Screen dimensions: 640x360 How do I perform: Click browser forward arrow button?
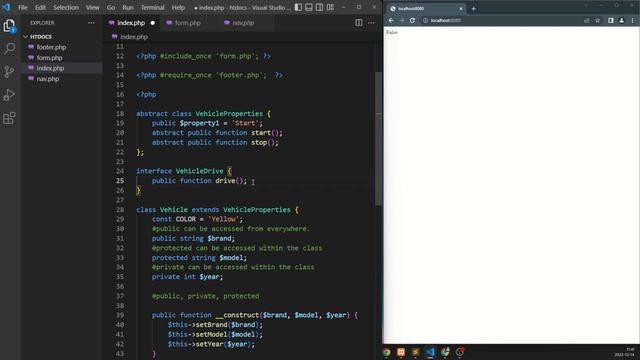[x=402, y=20]
